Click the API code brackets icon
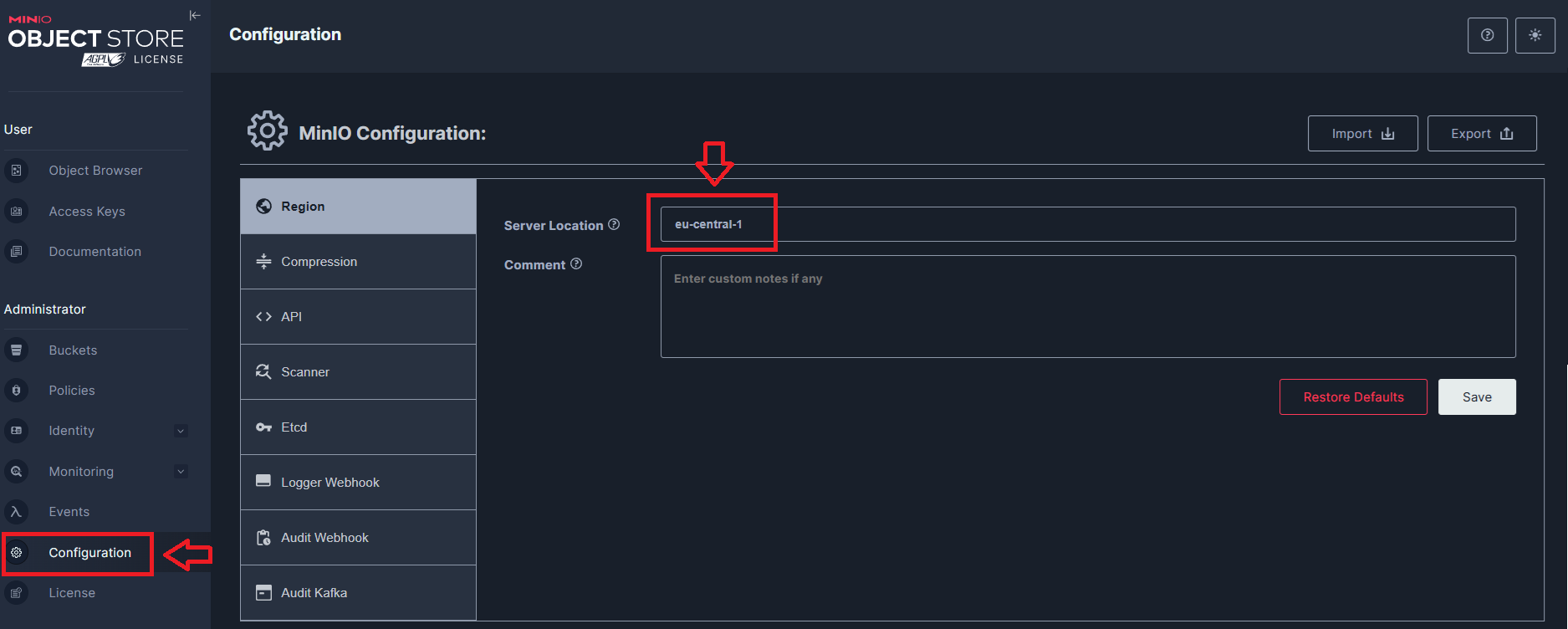 pos(263,317)
